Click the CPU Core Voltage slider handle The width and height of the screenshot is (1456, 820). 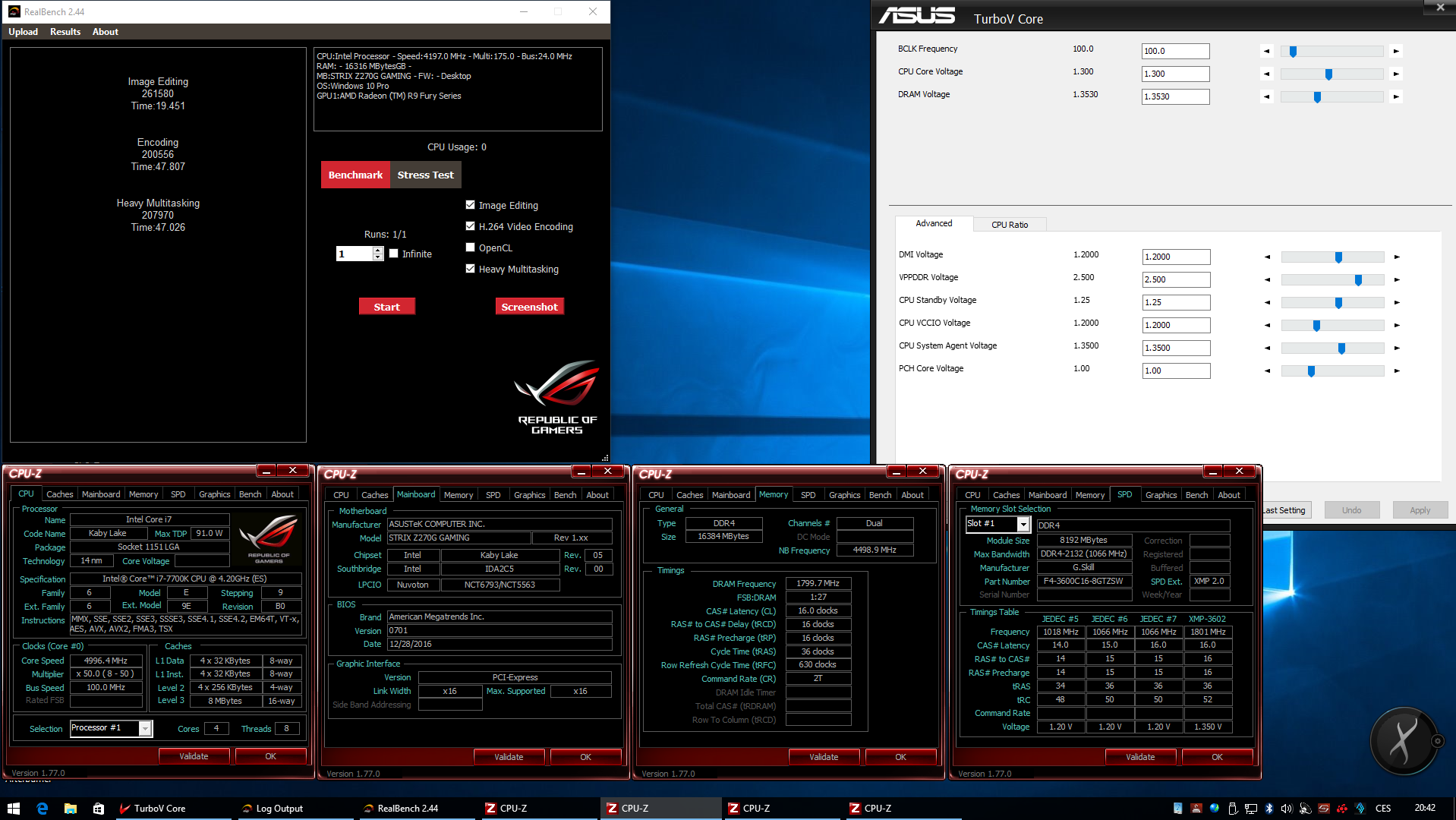click(x=1328, y=74)
